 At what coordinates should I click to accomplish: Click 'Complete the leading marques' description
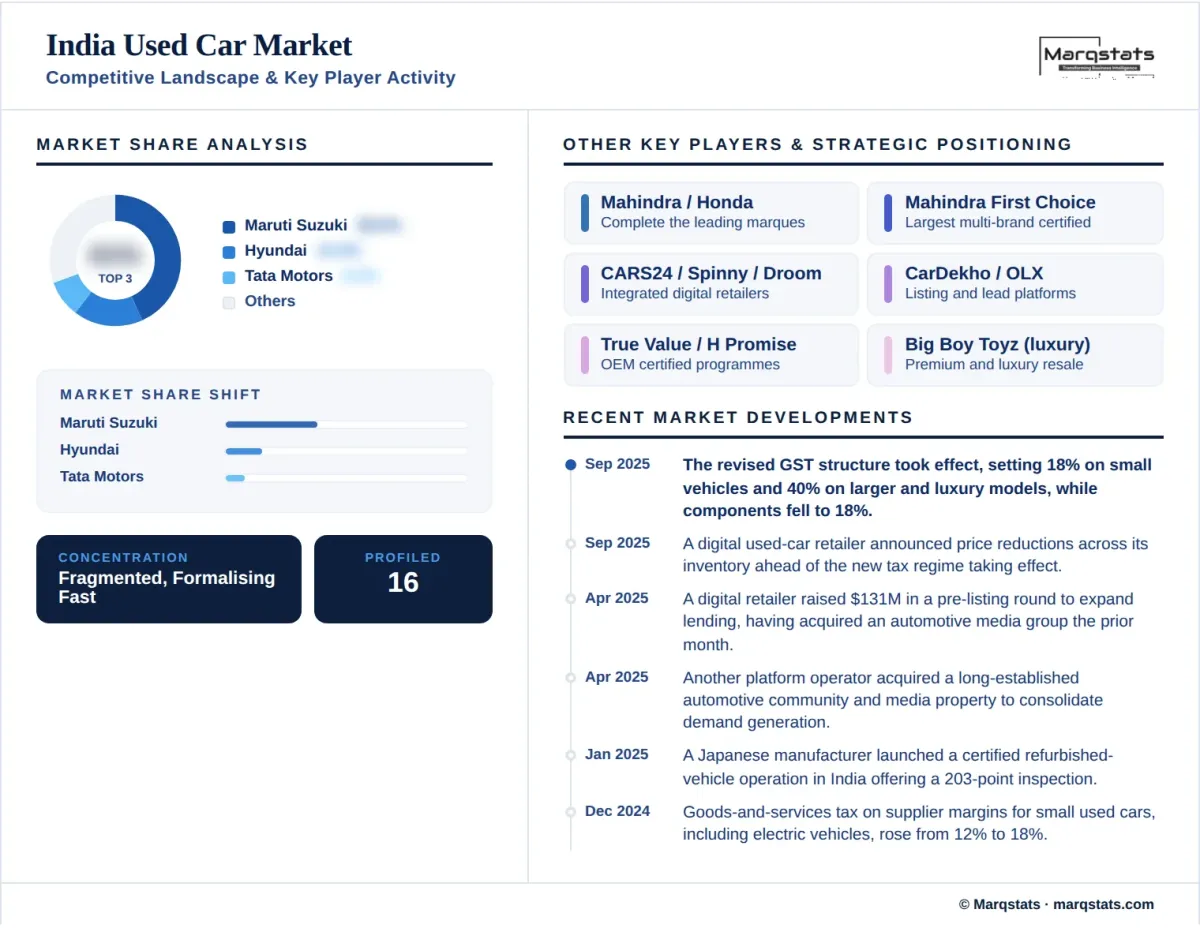click(x=703, y=222)
